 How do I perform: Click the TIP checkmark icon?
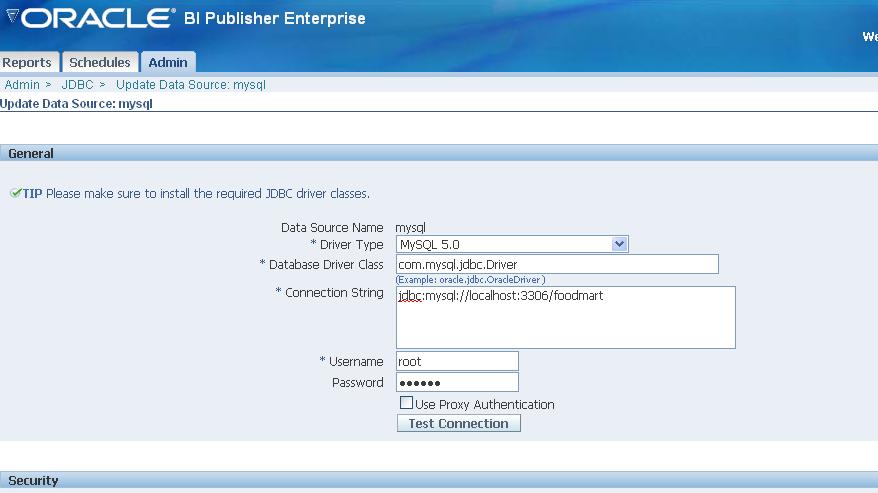pos(16,193)
